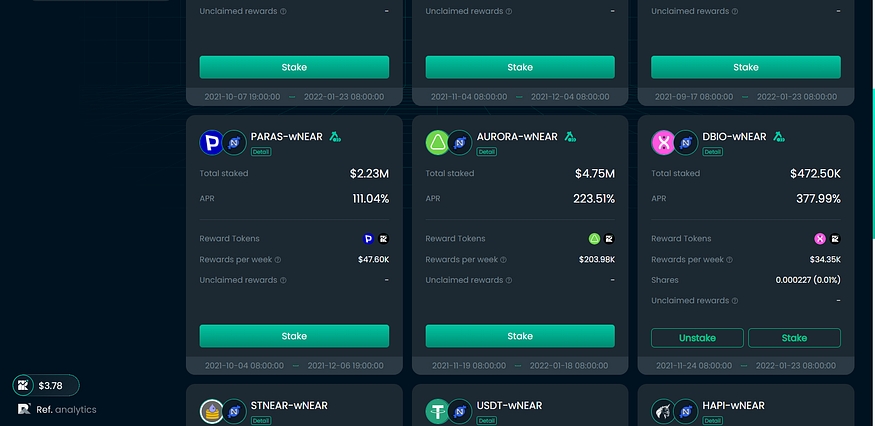The image size is (875, 426).
Task: Click the DBIO token icon
Action: pyautogui.click(x=663, y=143)
